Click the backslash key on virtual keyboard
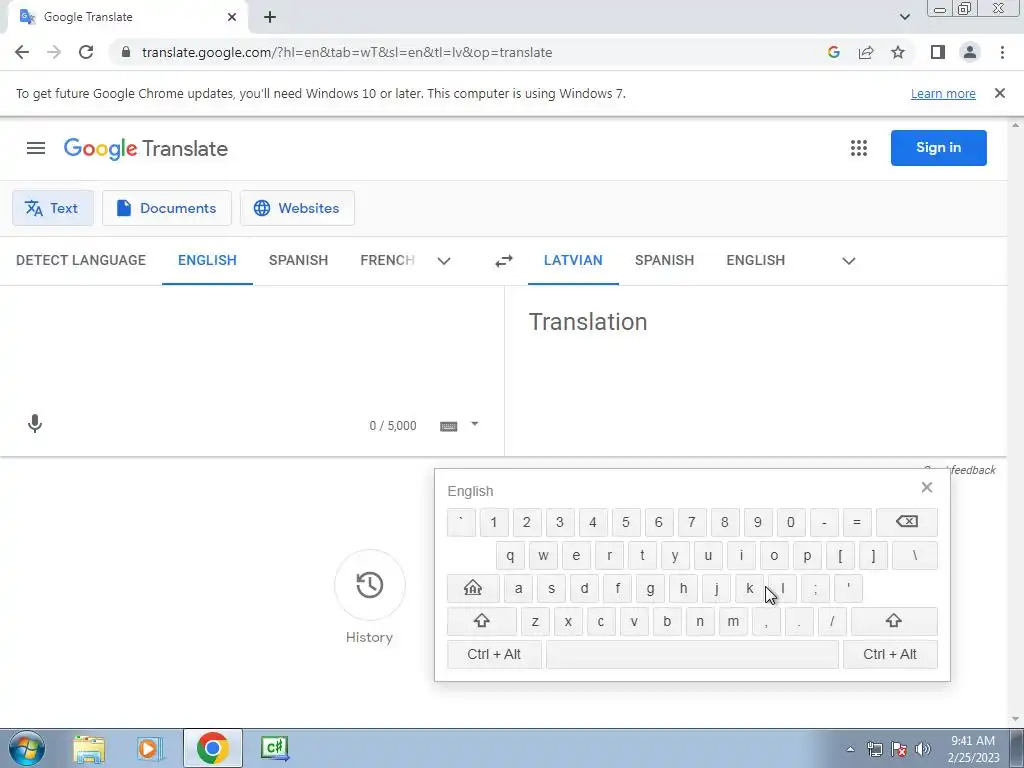 [x=914, y=556]
